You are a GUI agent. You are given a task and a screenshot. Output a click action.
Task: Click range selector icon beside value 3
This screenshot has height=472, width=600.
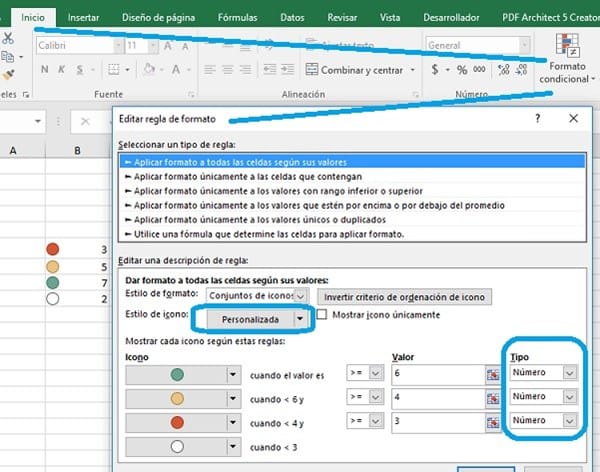[492, 422]
